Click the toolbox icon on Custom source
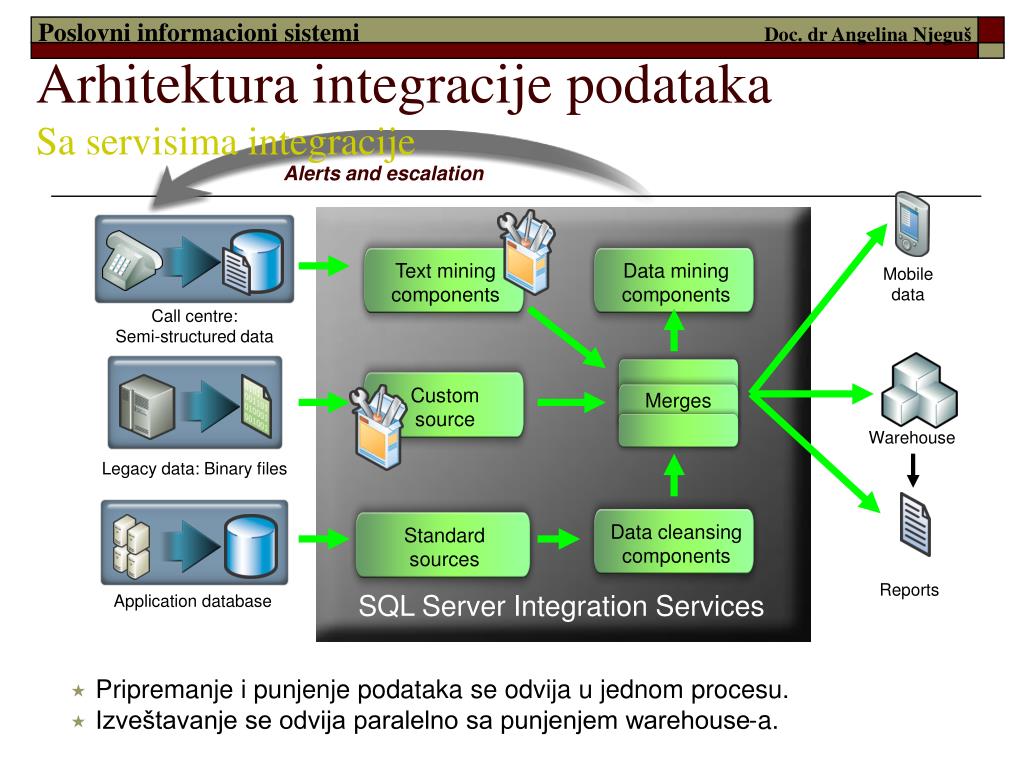 (x=377, y=426)
